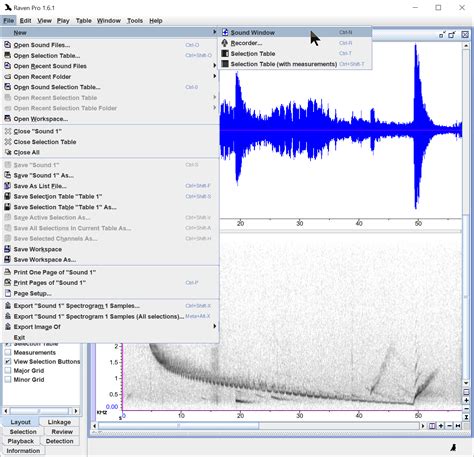Click the Sound Window icon in New submenu
This screenshot has height=457, width=474.
[x=225, y=32]
